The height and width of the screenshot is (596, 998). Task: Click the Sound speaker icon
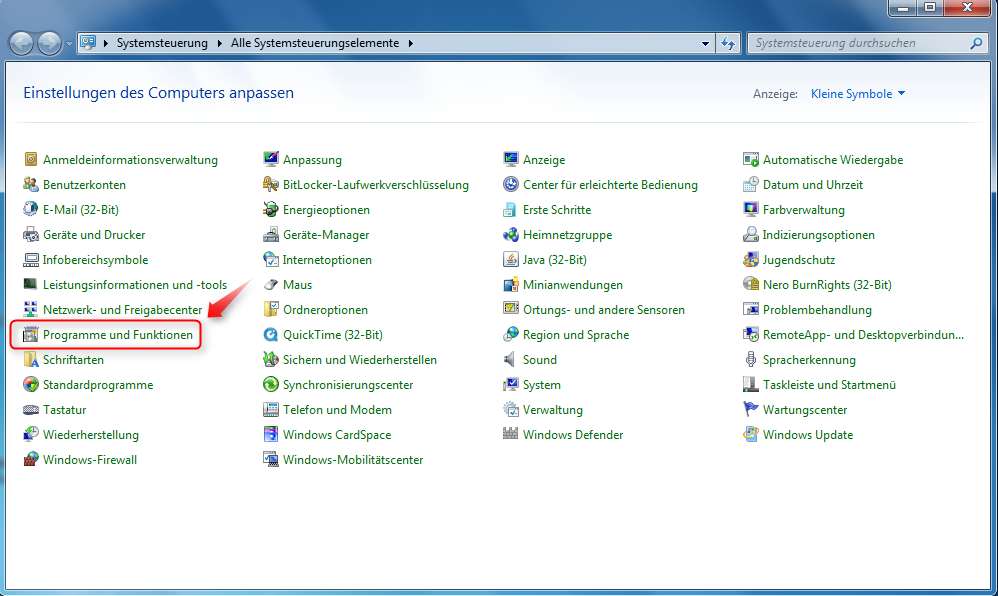tap(510, 359)
